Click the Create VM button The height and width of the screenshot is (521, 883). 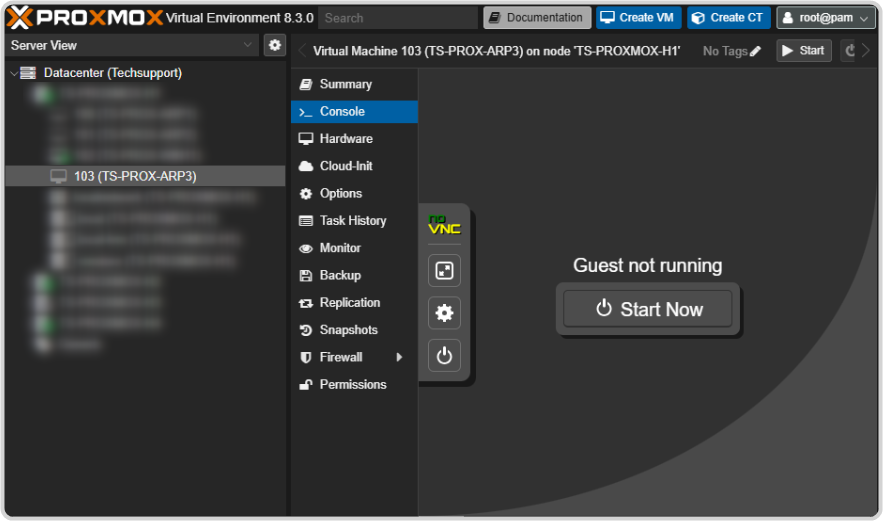(638, 18)
